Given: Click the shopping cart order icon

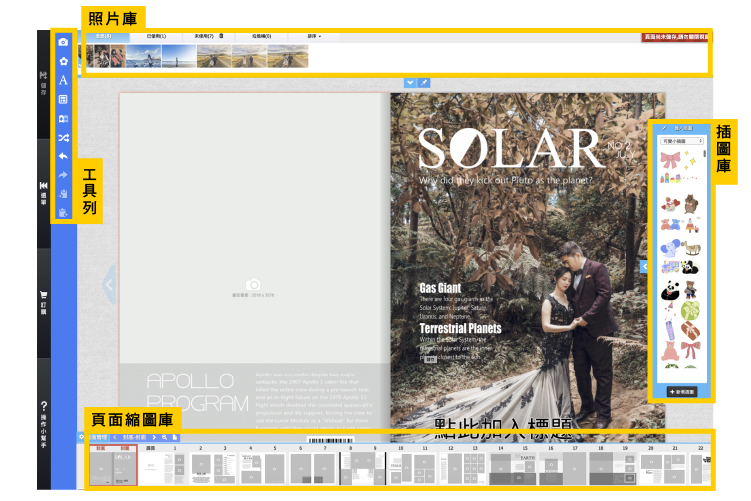Looking at the screenshot, I should (43, 296).
